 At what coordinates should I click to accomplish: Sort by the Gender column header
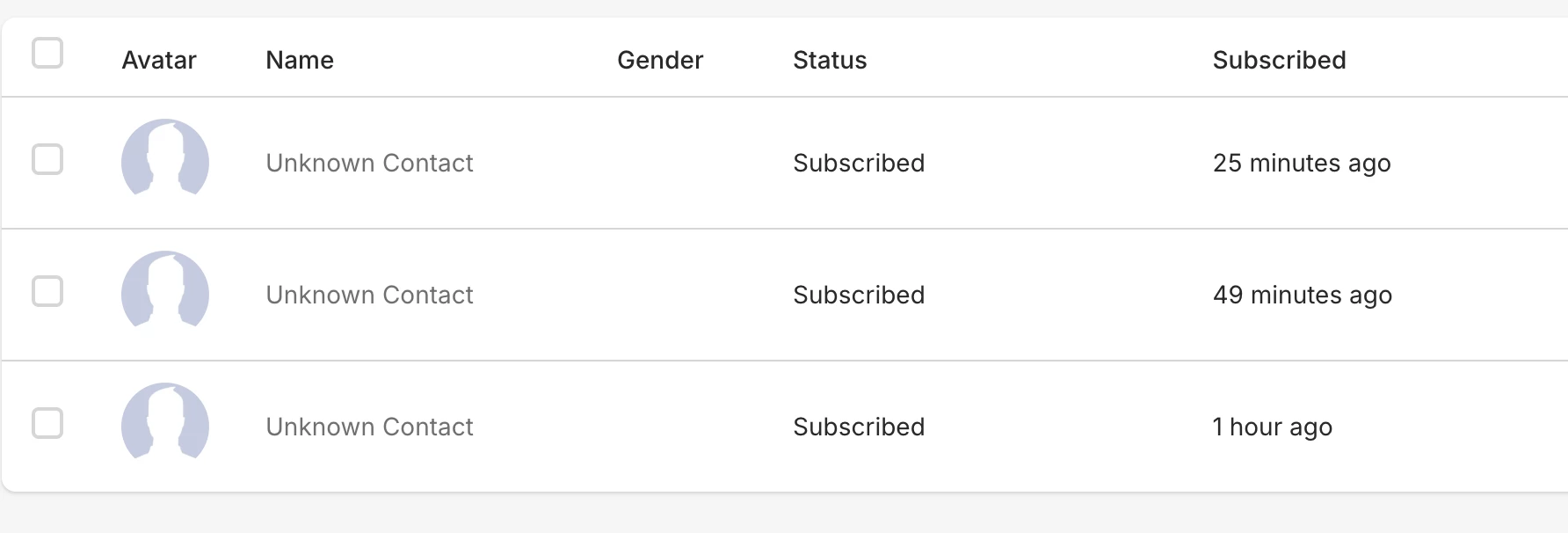(x=660, y=60)
